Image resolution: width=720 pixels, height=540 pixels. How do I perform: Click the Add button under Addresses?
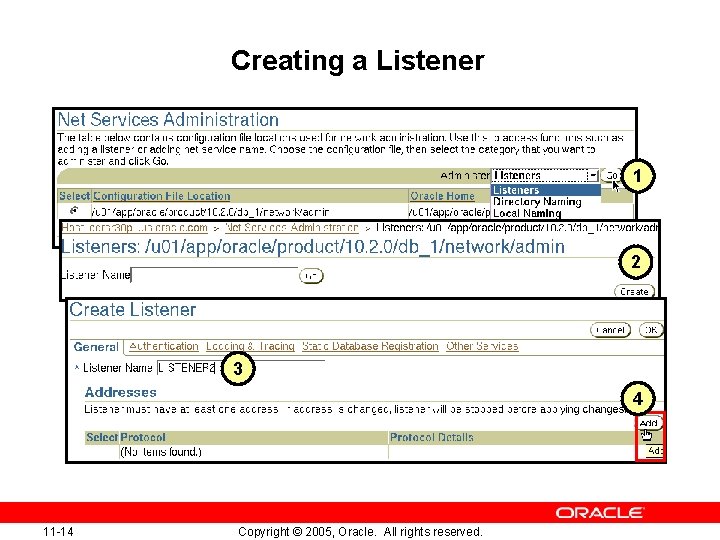tap(649, 423)
